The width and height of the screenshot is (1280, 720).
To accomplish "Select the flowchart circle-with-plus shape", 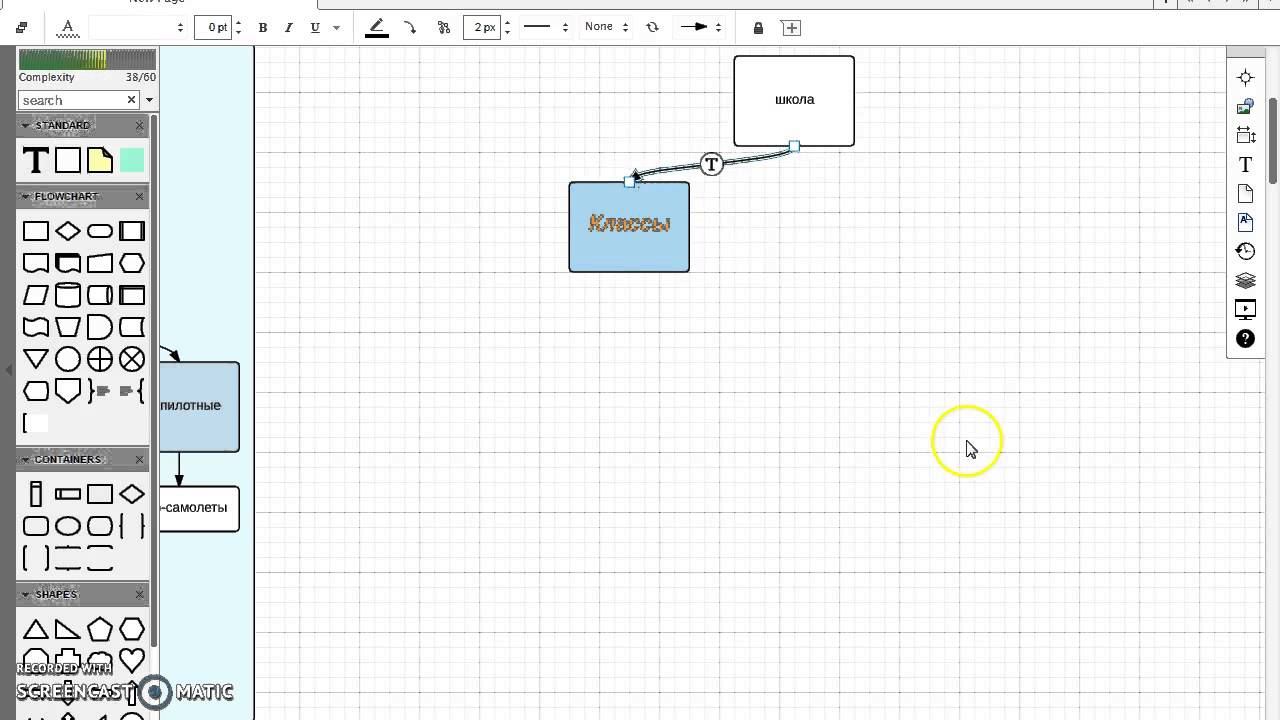I will [100, 359].
